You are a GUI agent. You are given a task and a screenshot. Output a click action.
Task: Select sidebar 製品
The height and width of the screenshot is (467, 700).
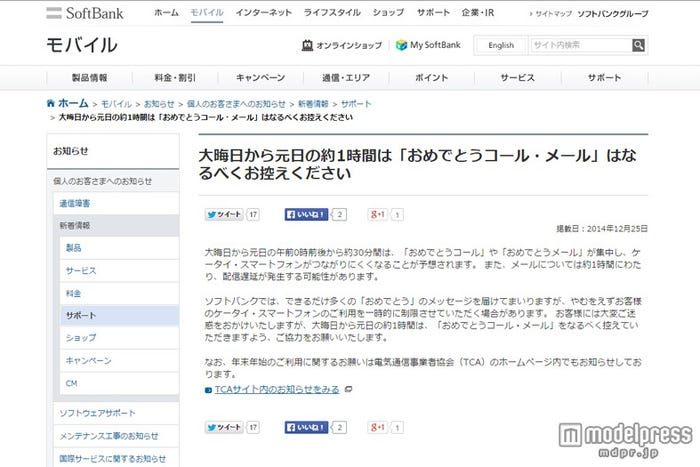pos(119,248)
